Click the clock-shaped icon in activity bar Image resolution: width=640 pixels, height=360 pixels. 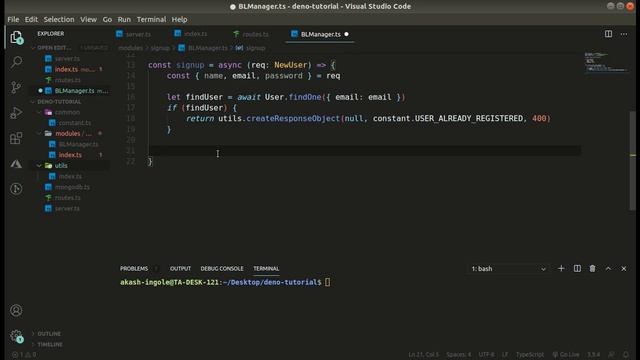click(x=16, y=189)
